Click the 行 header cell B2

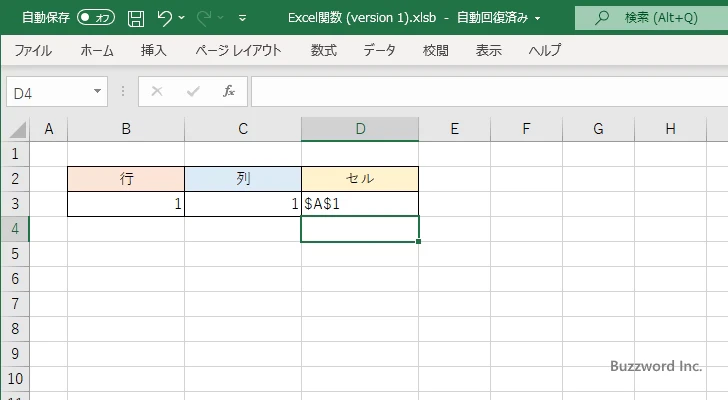click(126, 179)
